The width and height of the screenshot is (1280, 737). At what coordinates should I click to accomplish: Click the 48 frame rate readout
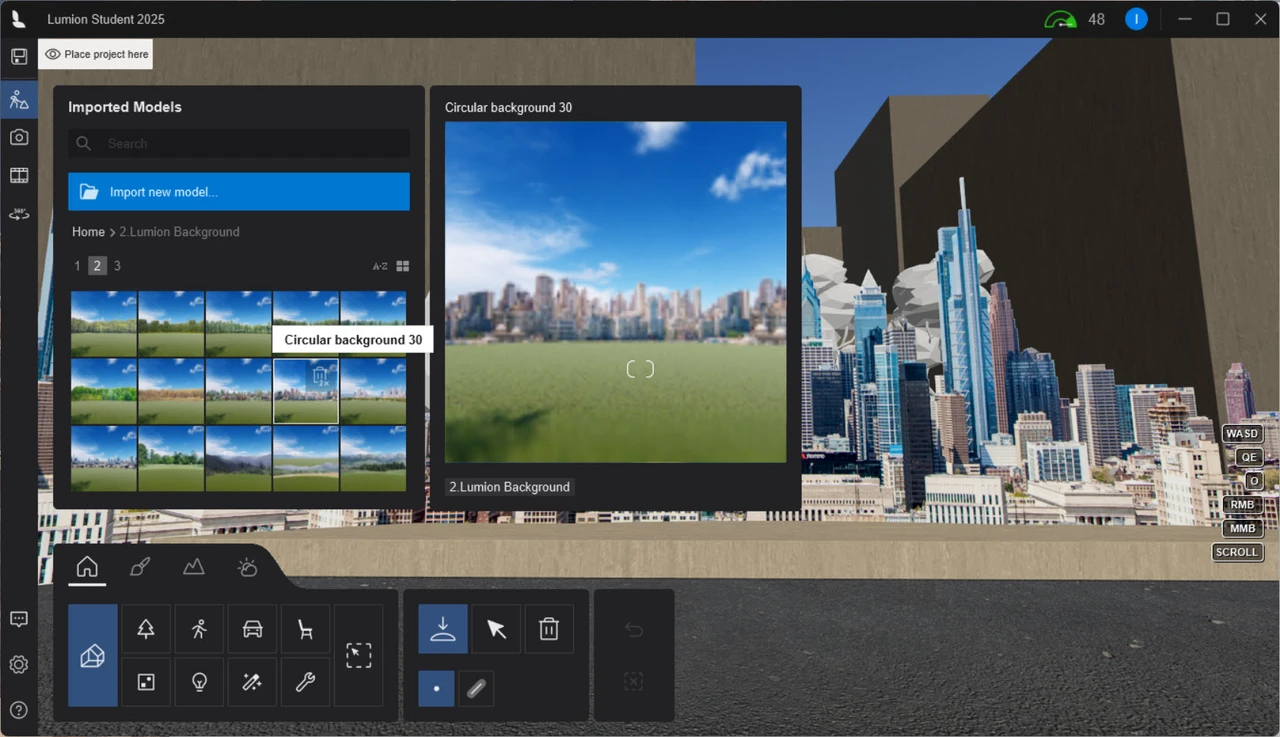[x=1096, y=19]
